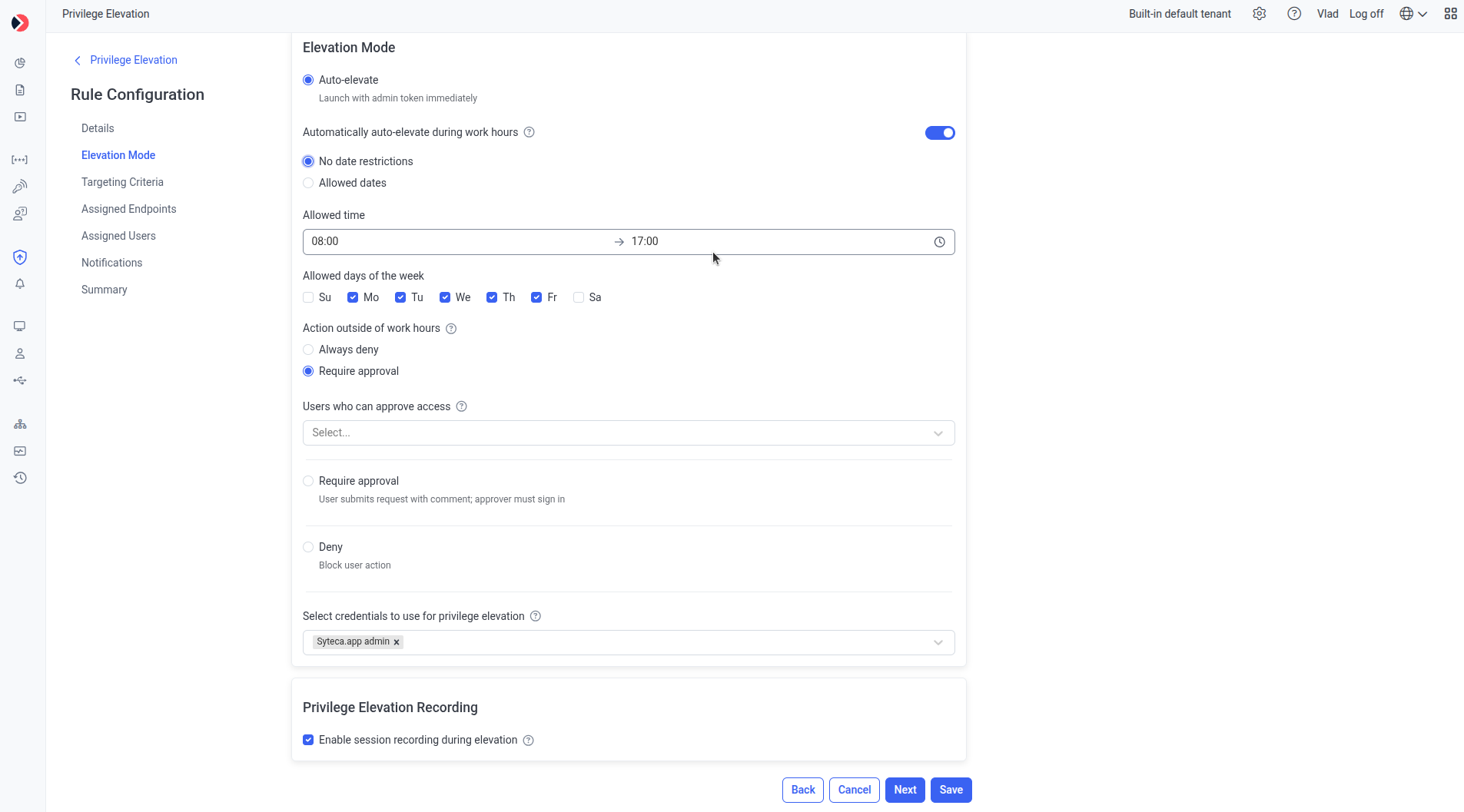
Task: Click the Syteca logo icon
Action: pyautogui.click(x=20, y=23)
